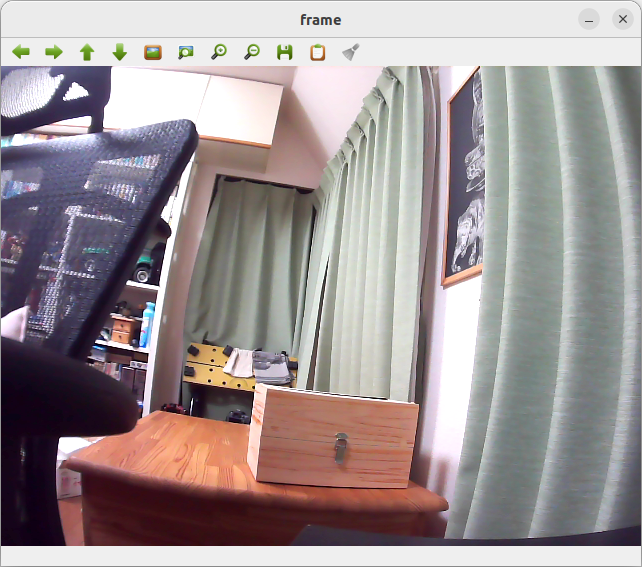Close the frame window
Image resolution: width=642 pixels, height=567 pixels.
click(621, 20)
